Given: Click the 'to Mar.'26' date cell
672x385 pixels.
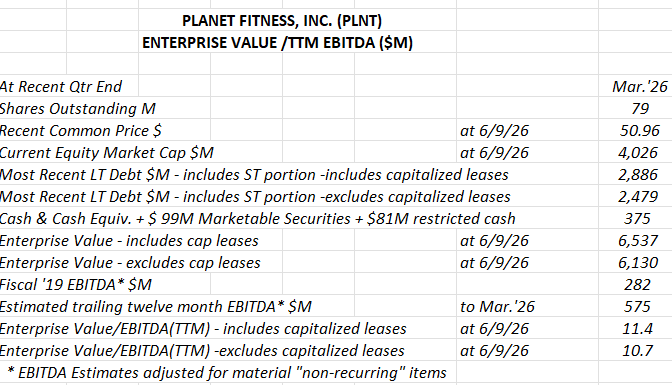Looking at the screenshot, I should (x=498, y=307).
